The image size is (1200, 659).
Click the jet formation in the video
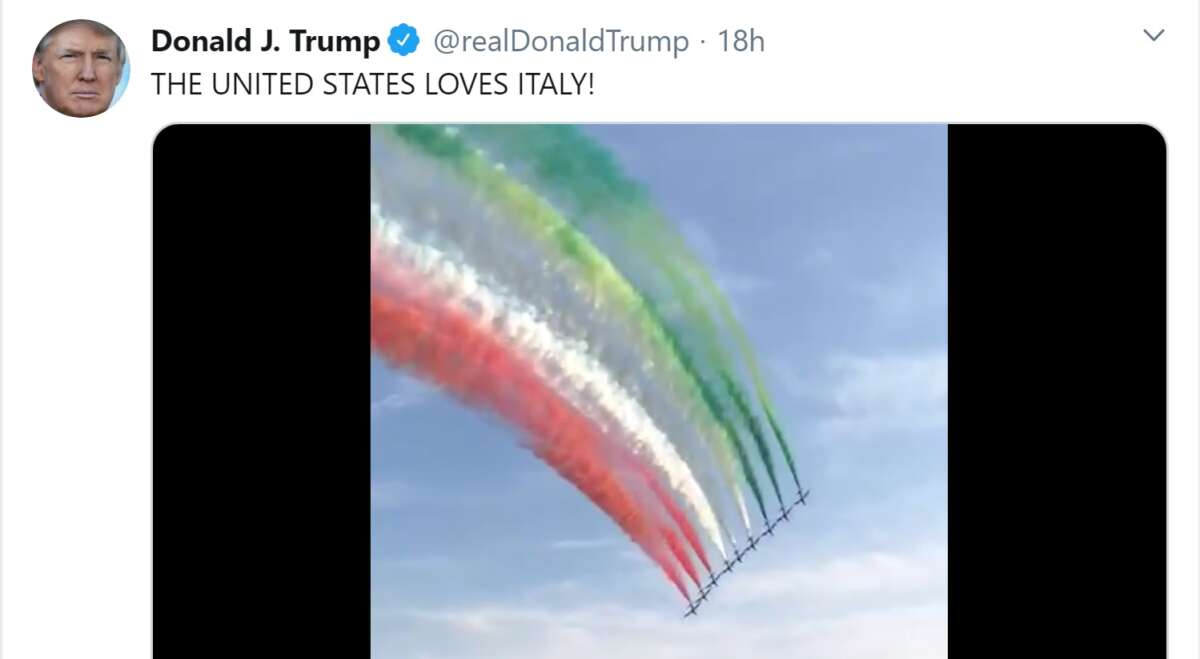tap(747, 551)
